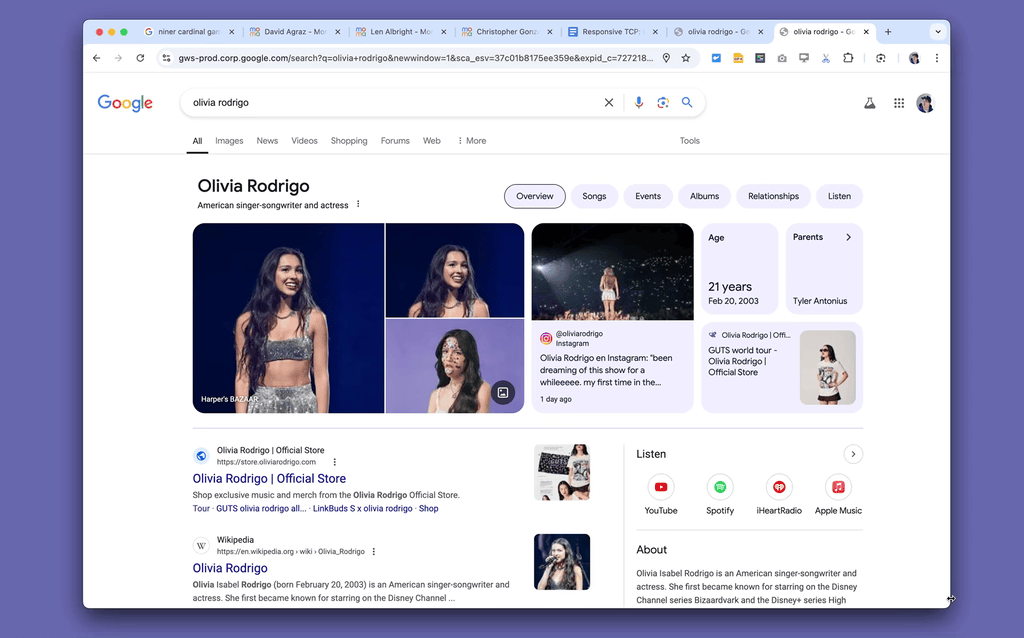Screen dimensions: 1024x638
Task: Open Apple Music in the Listen panel
Action: pos(838,494)
